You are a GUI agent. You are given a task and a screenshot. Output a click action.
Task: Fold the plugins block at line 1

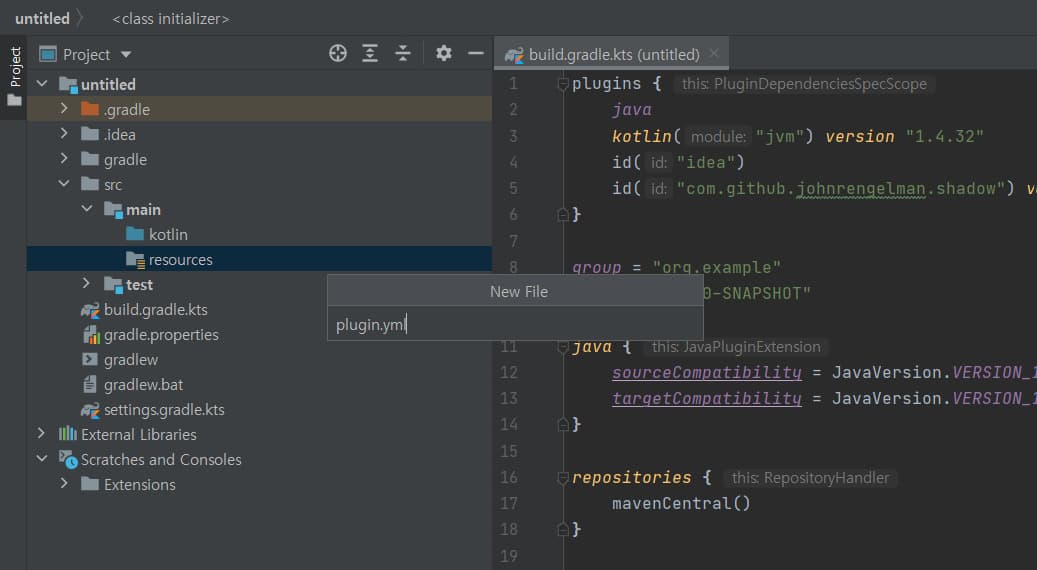pos(562,84)
